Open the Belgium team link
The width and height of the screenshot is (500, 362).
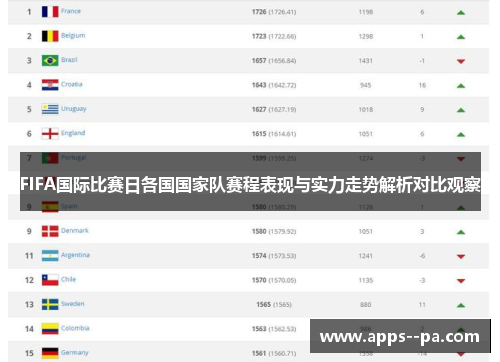click(73, 36)
